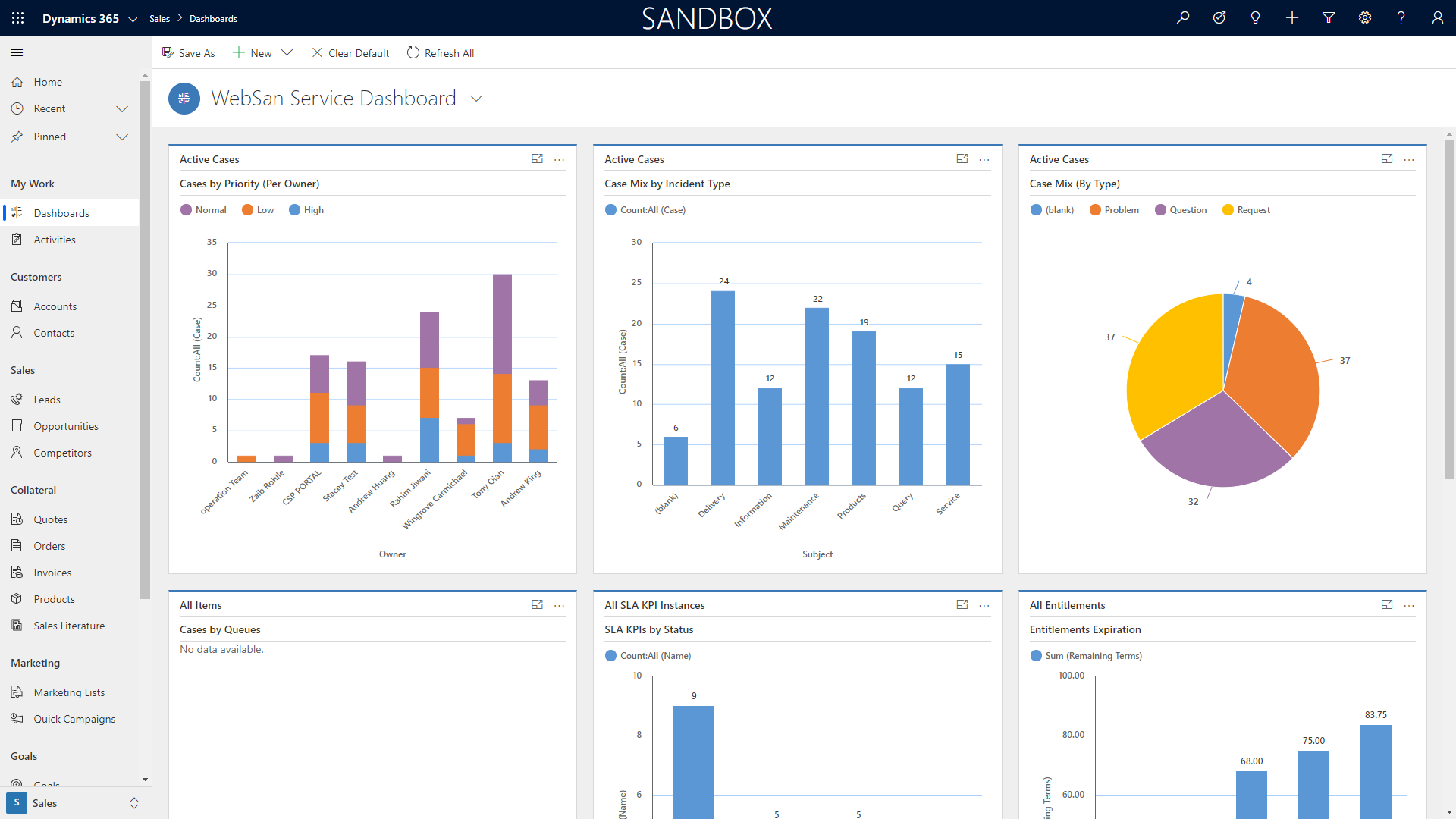The height and width of the screenshot is (819, 1456).
Task: Go to Contacts
Action: coord(71,333)
